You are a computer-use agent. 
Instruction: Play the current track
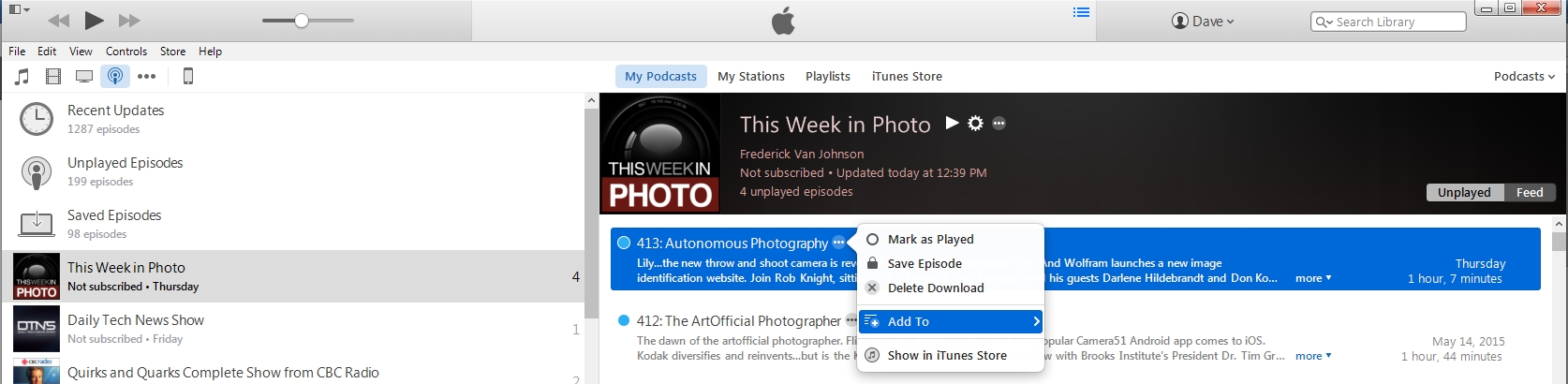(94, 20)
